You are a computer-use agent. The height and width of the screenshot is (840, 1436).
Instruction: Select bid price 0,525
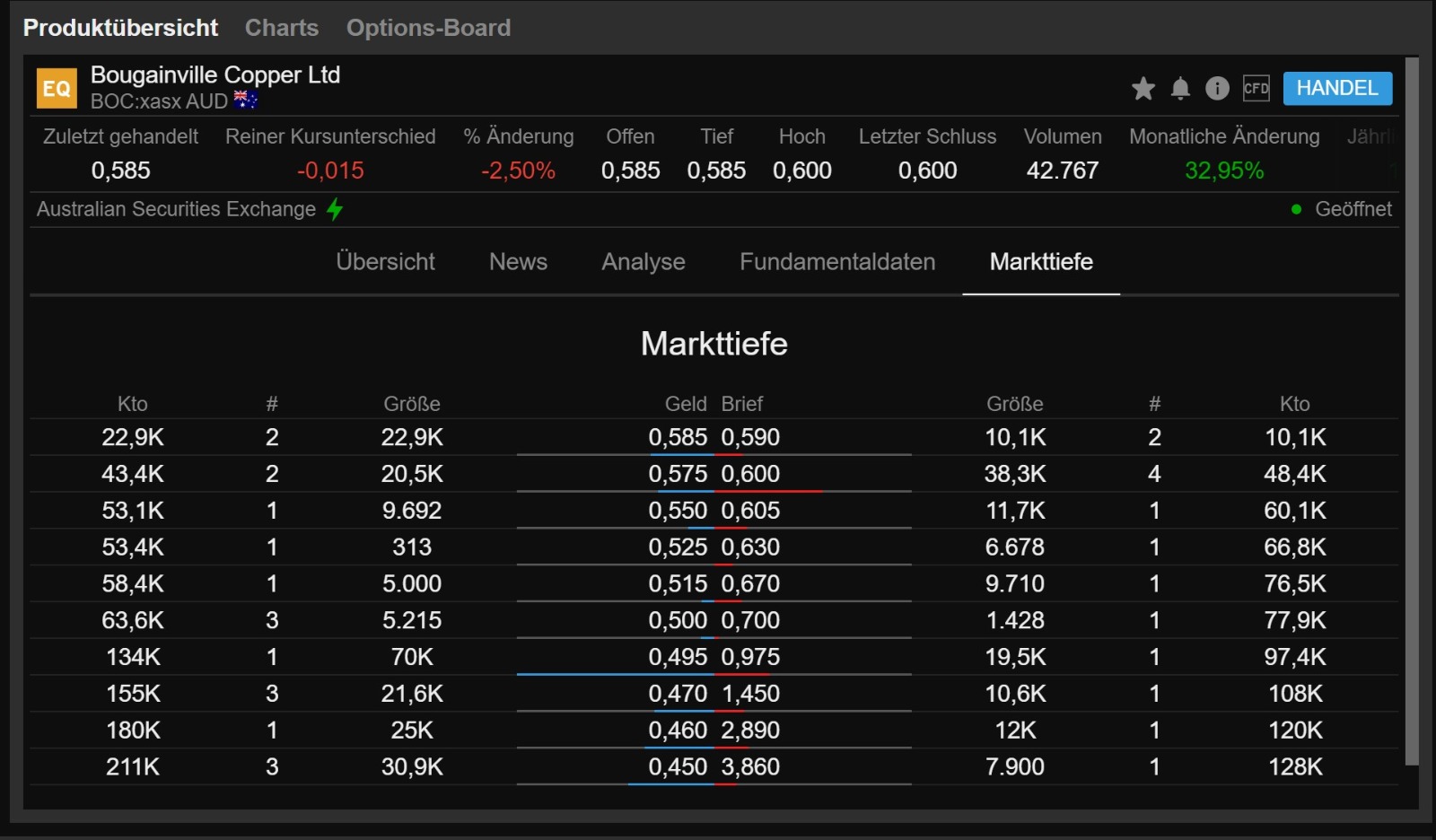678,547
